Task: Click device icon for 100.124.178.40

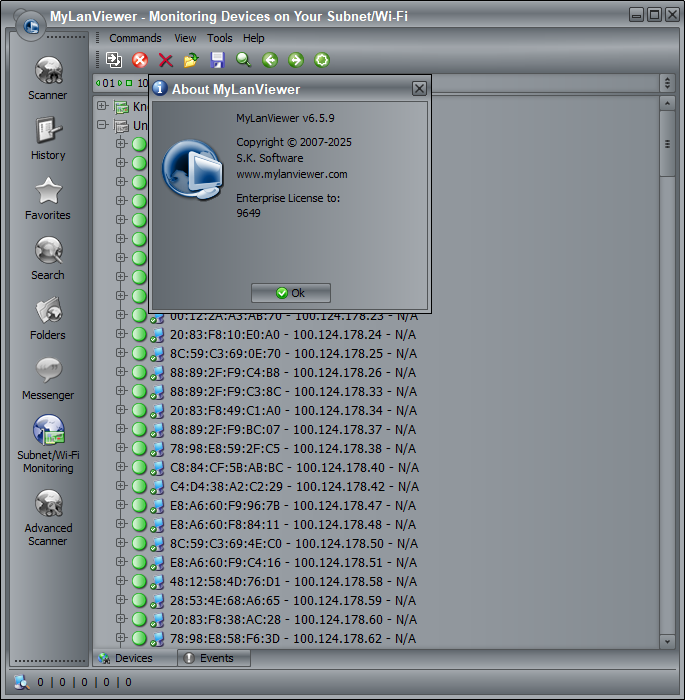Action: click(x=157, y=468)
